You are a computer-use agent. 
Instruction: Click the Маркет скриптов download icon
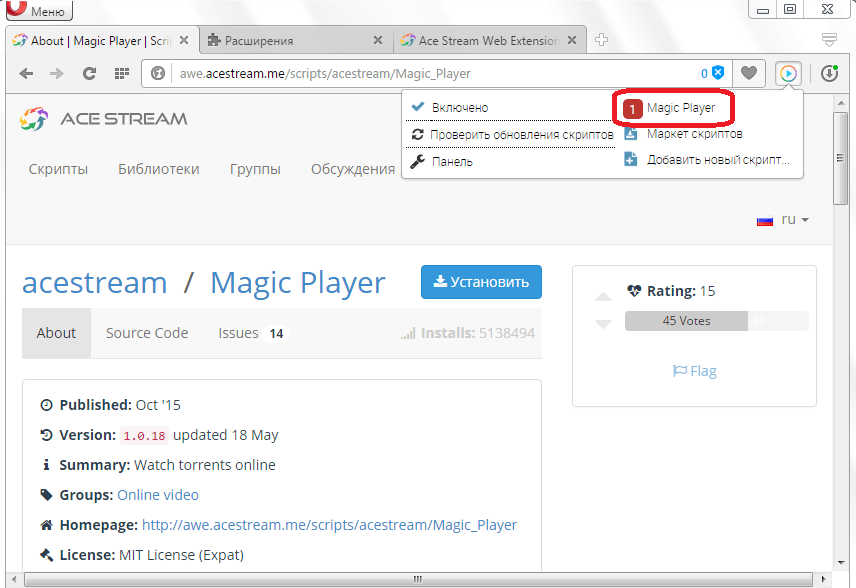click(631, 134)
